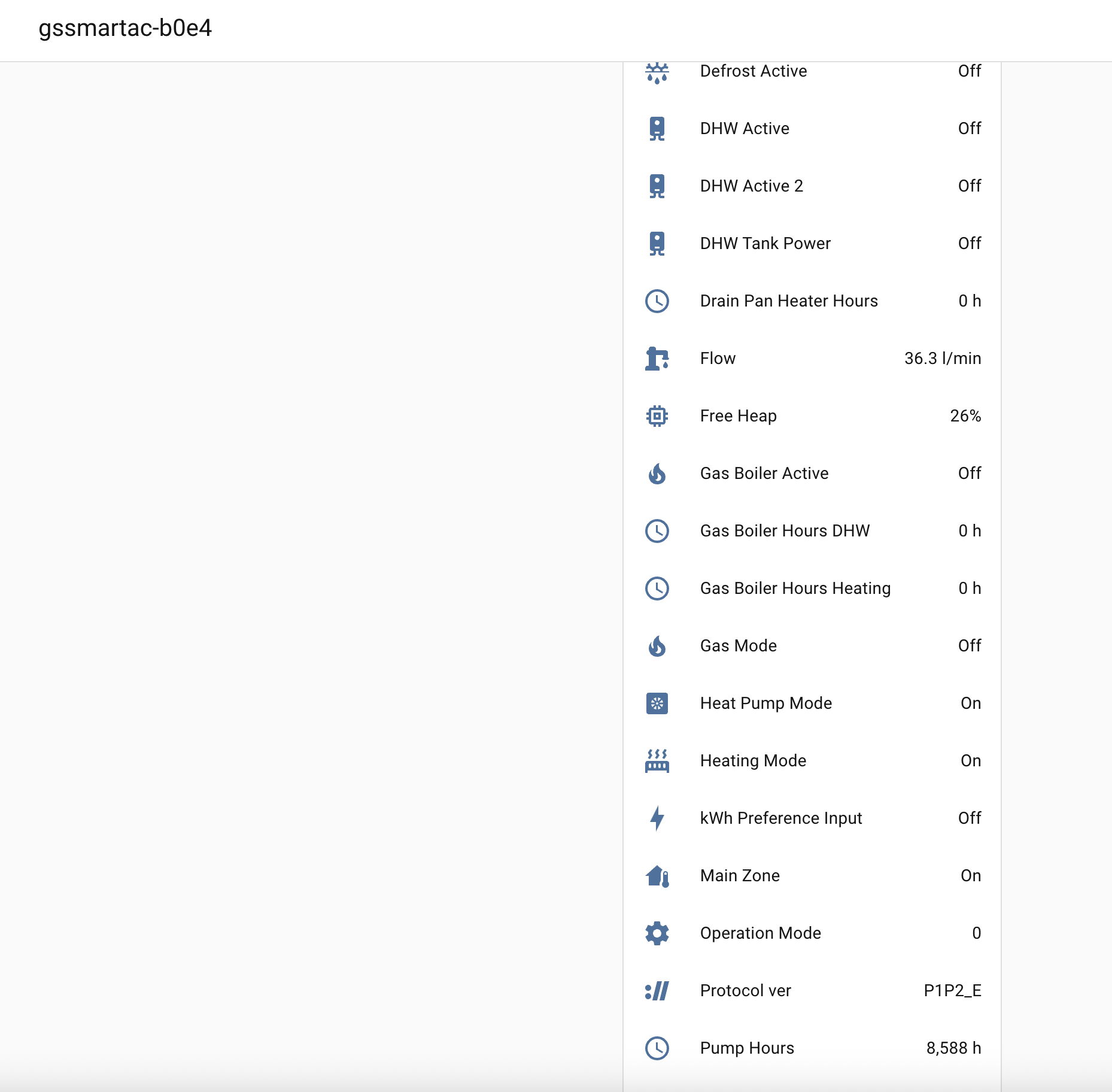This screenshot has height=1092, width=1112.
Task: Click the gssmartac-b0e4 page title
Action: 125,28
